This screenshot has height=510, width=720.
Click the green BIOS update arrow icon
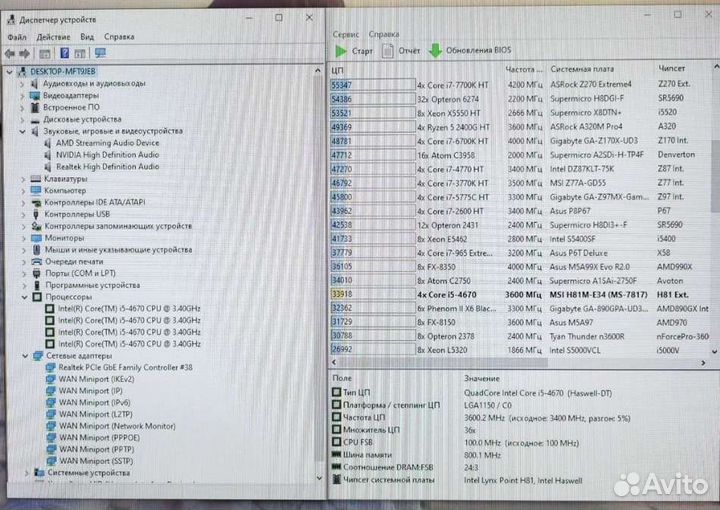[x=435, y=50]
